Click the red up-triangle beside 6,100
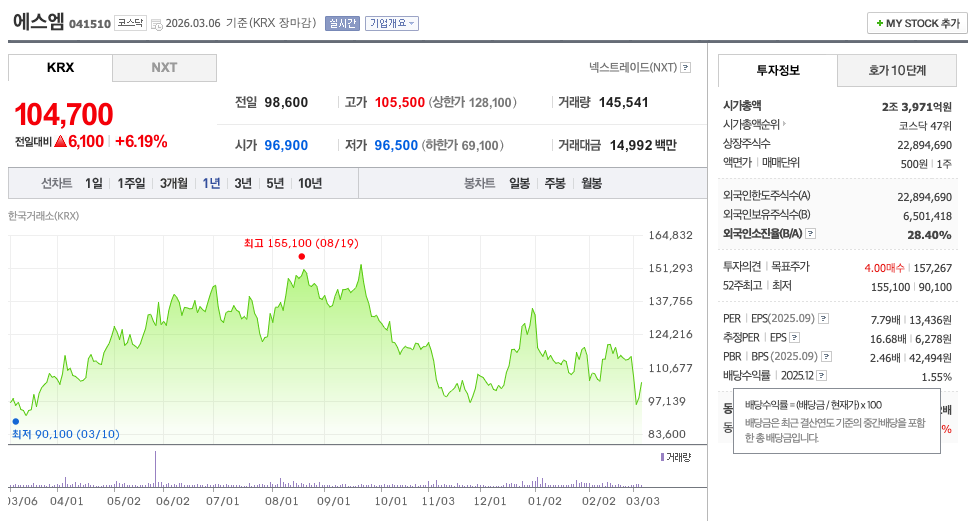974x521 pixels. point(60,142)
